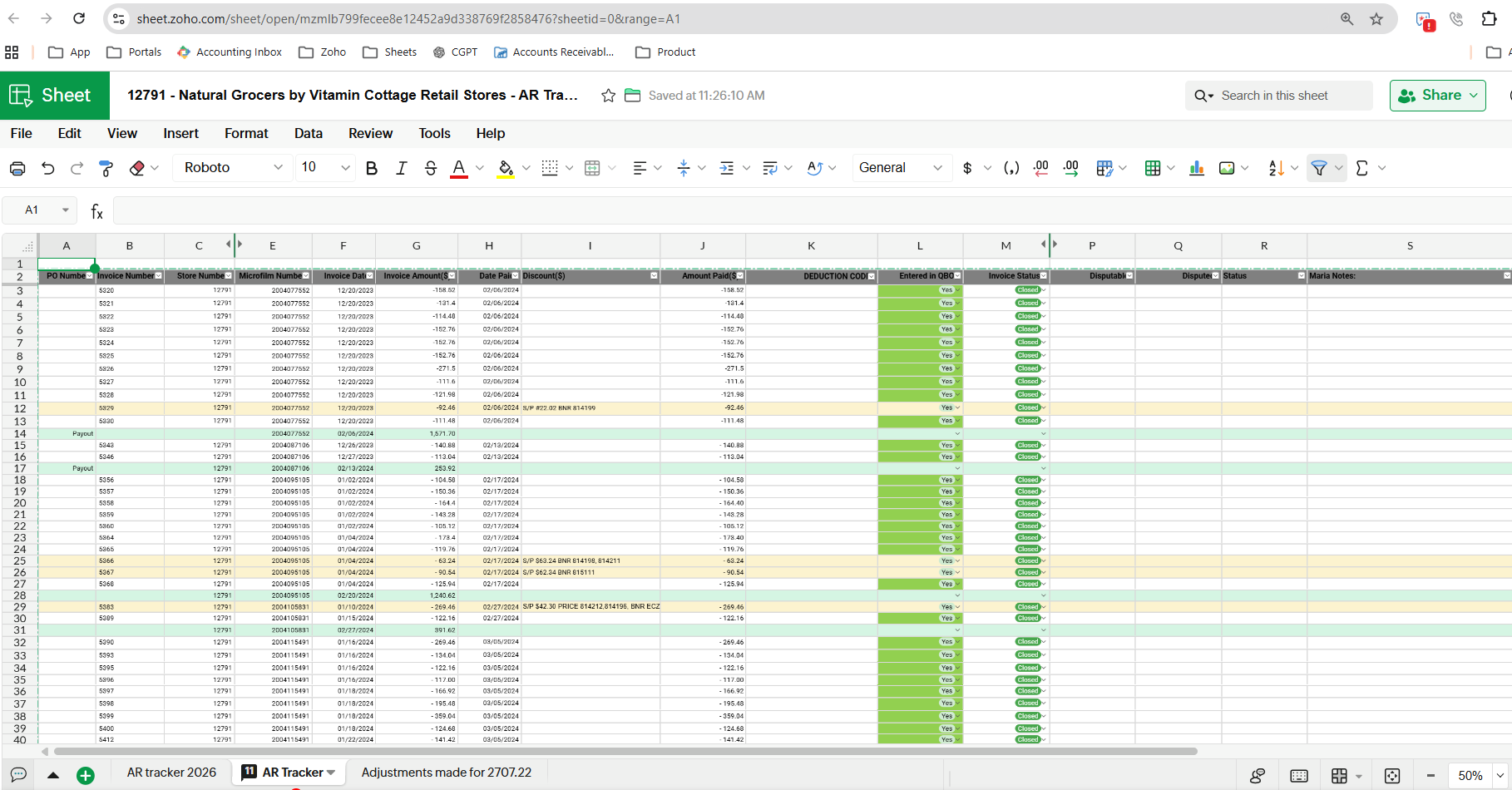The height and width of the screenshot is (790, 1512).
Task: Switch to AR tracker 2026 sheet tab
Action: pyautogui.click(x=171, y=773)
